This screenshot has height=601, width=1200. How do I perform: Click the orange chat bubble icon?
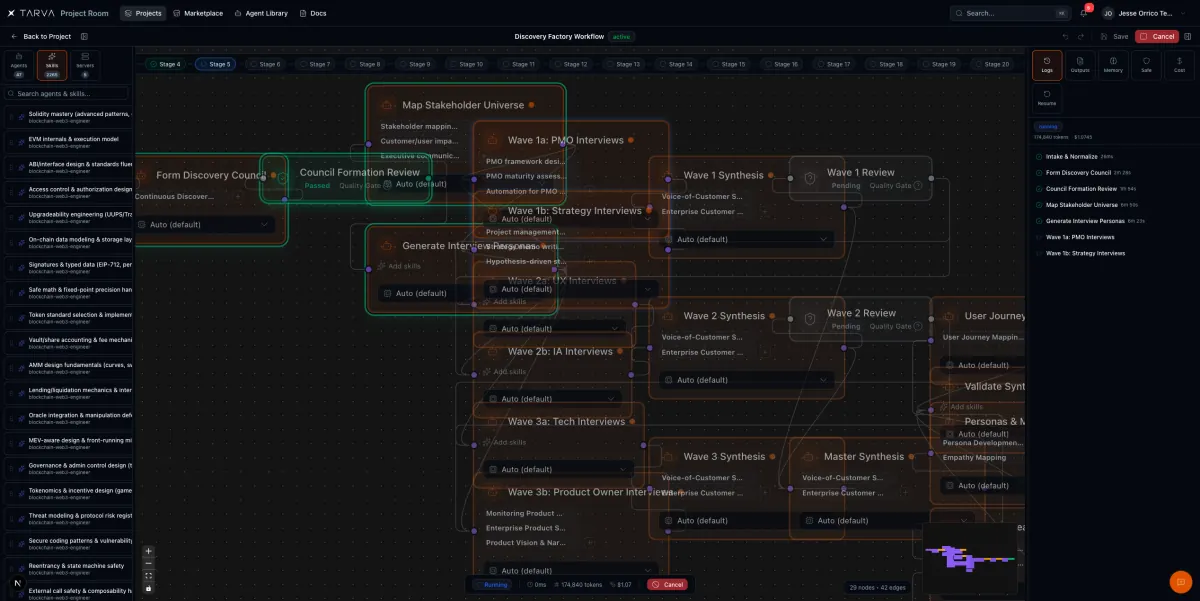coord(1181,582)
